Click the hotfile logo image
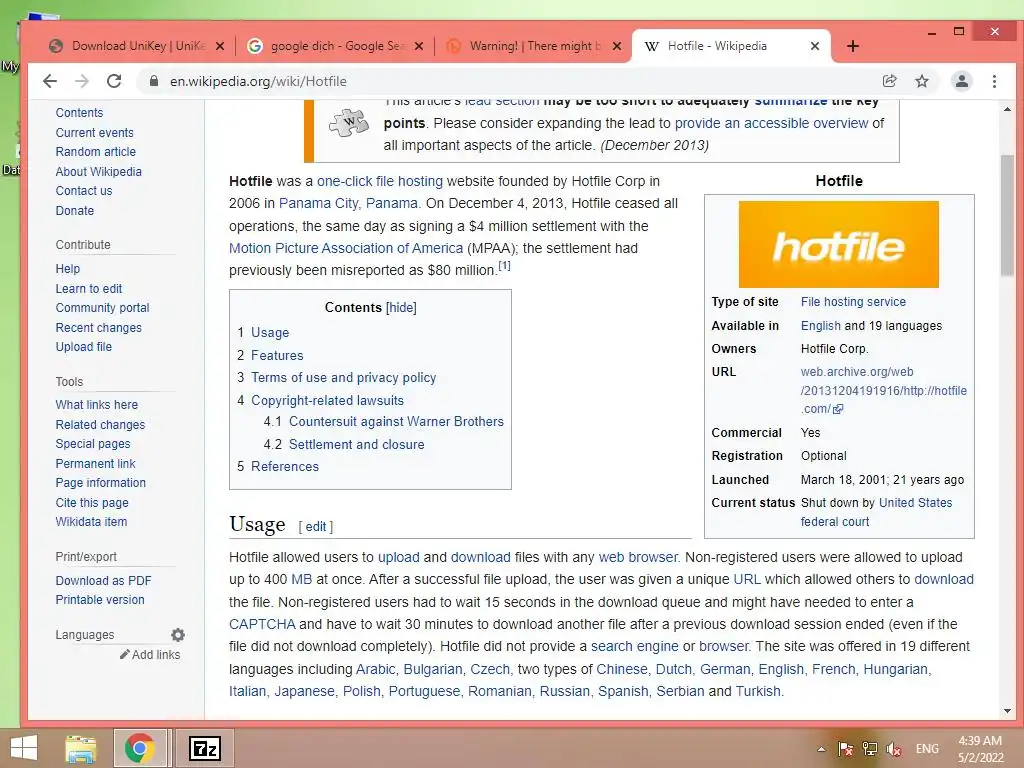The image size is (1024, 768). point(839,244)
